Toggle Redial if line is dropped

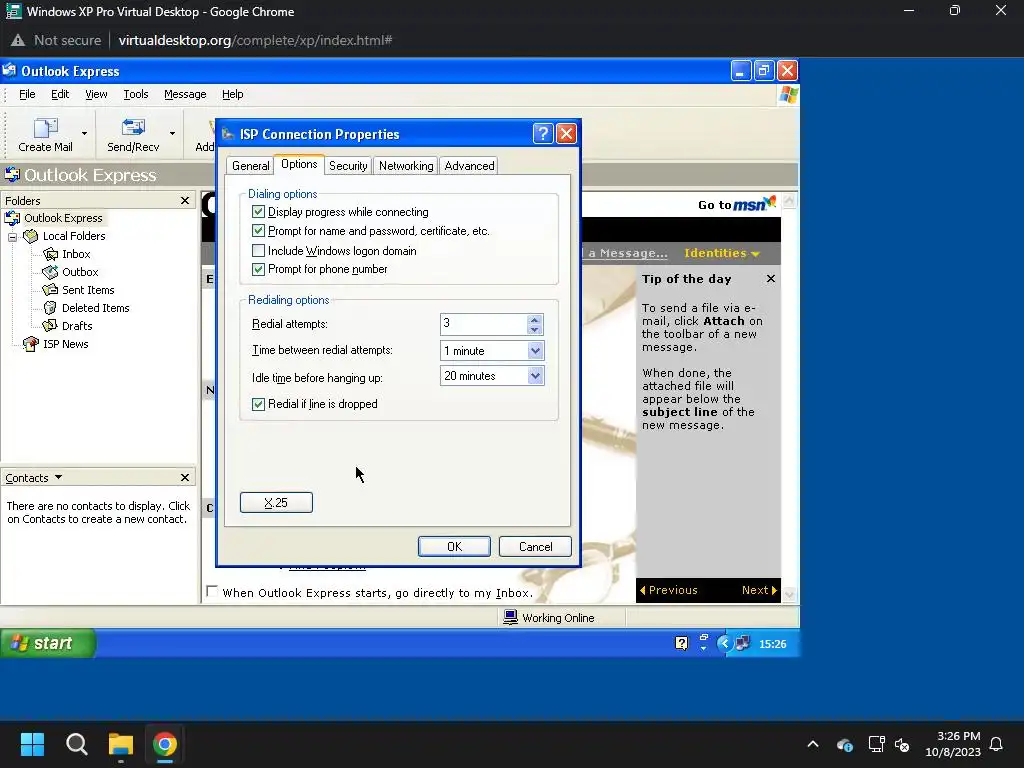pyautogui.click(x=258, y=404)
